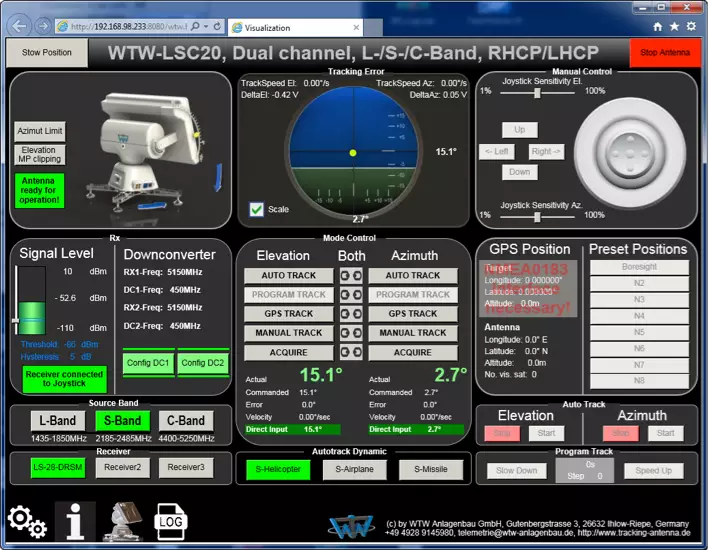Open address bar dropdown arrow

(x=206, y=27)
